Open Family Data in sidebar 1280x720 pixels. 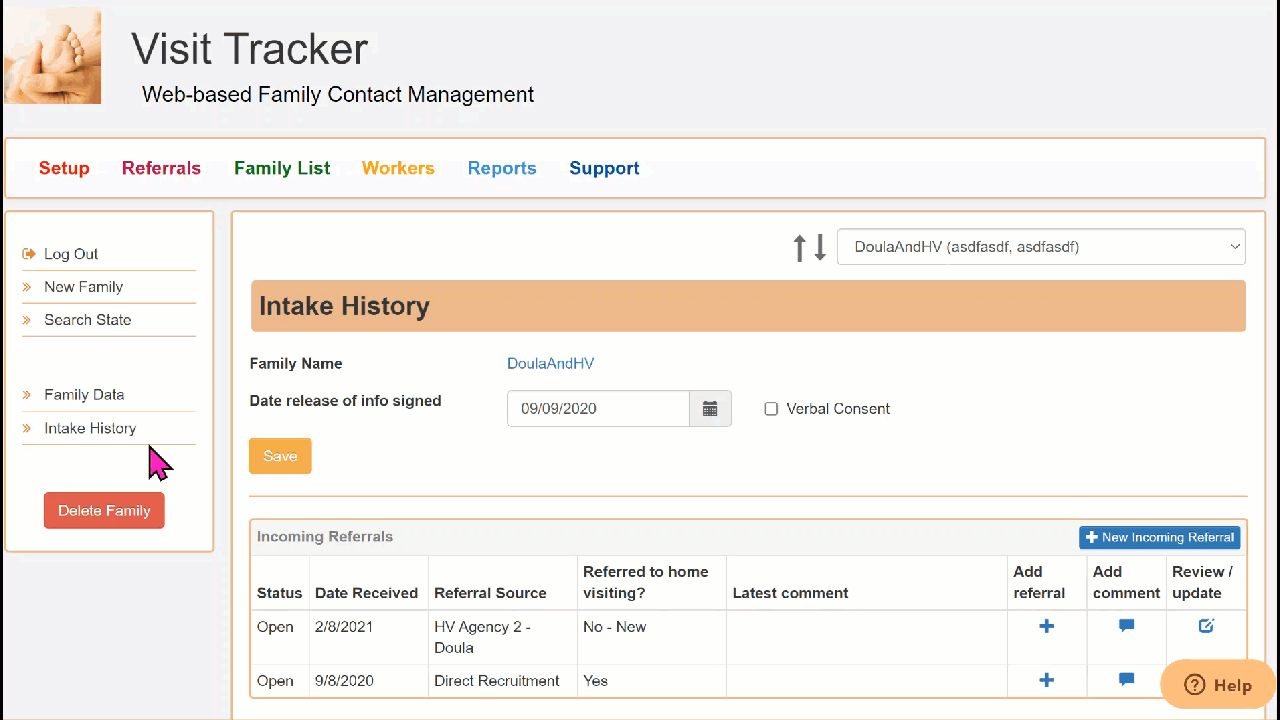coord(84,395)
